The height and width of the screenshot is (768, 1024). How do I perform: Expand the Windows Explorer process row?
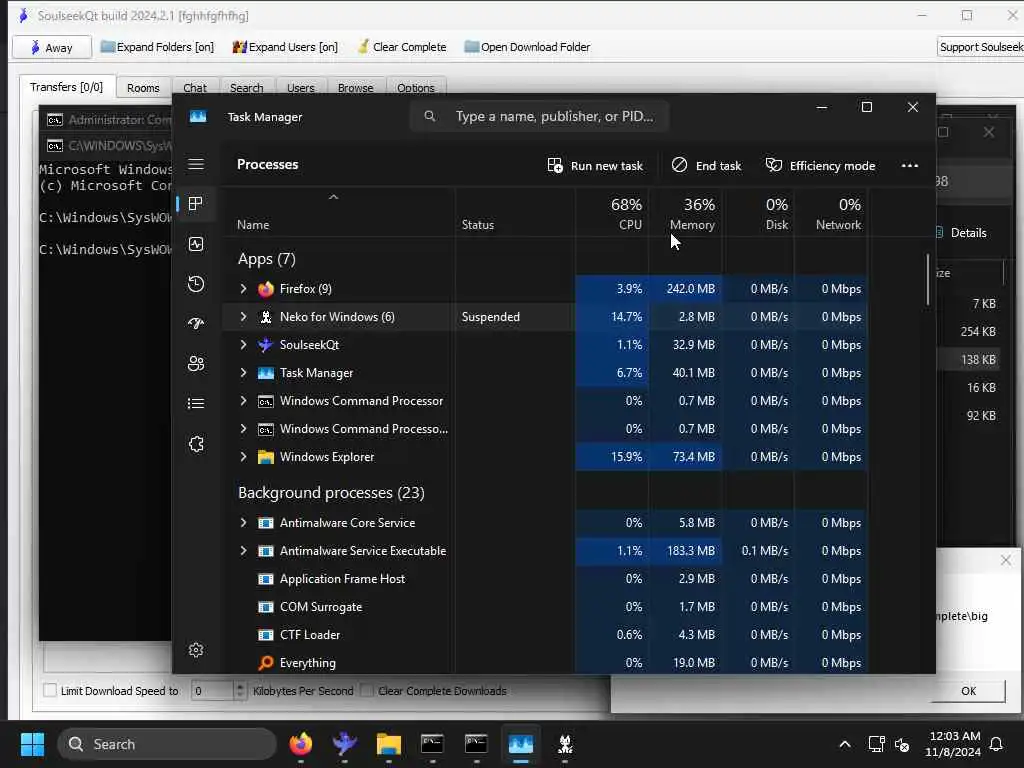(x=243, y=457)
